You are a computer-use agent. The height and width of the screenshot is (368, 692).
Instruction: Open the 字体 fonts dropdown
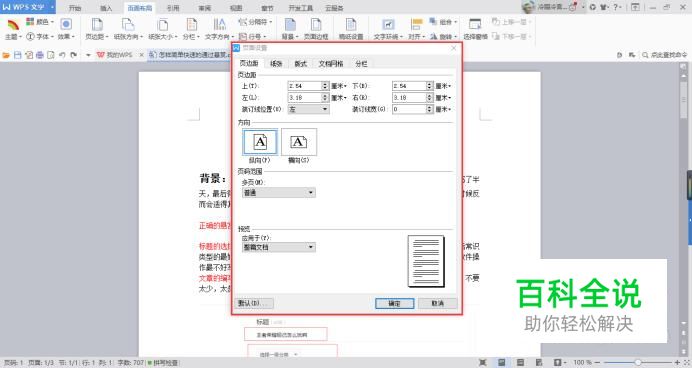click(x=40, y=37)
